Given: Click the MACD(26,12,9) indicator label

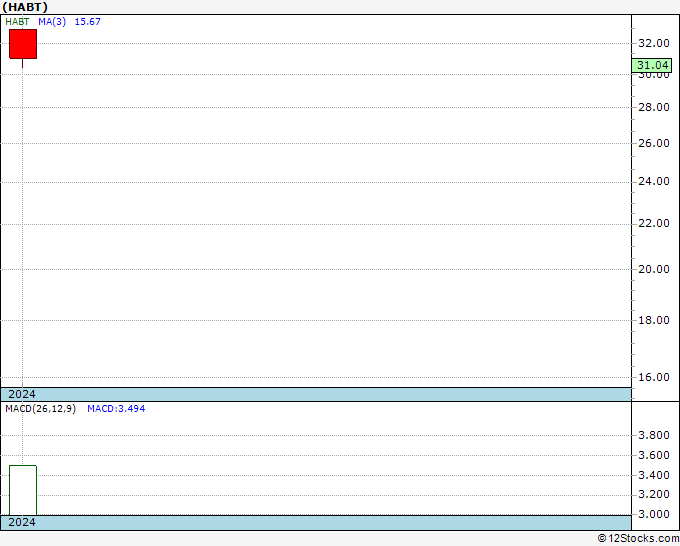Looking at the screenshot, I should 40,409.
